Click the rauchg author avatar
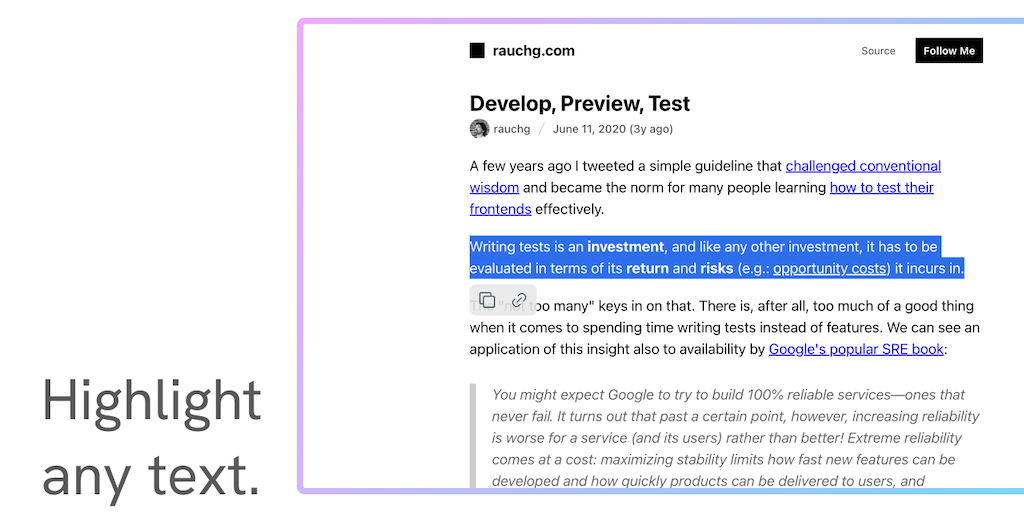This screenshot has width=1024, height=512. (x=479, y=129)
